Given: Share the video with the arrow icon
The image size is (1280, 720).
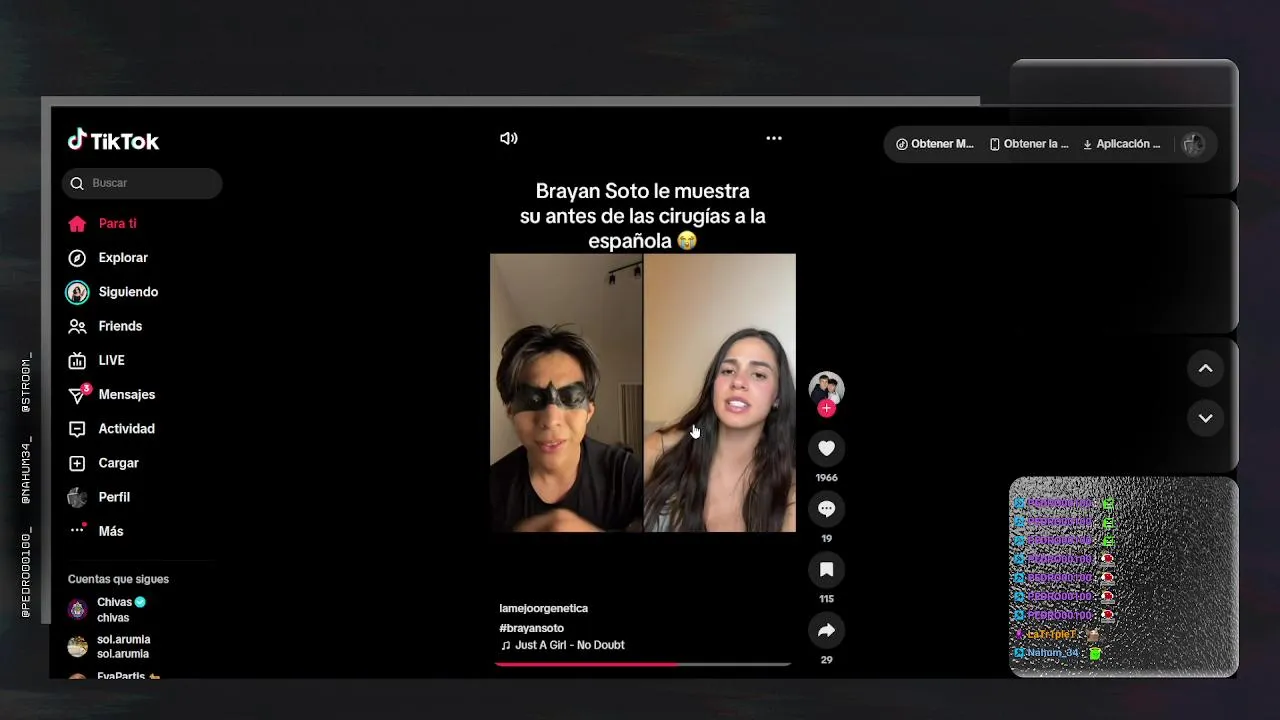Looking at the screenshot, I should (x=826, y=631).
